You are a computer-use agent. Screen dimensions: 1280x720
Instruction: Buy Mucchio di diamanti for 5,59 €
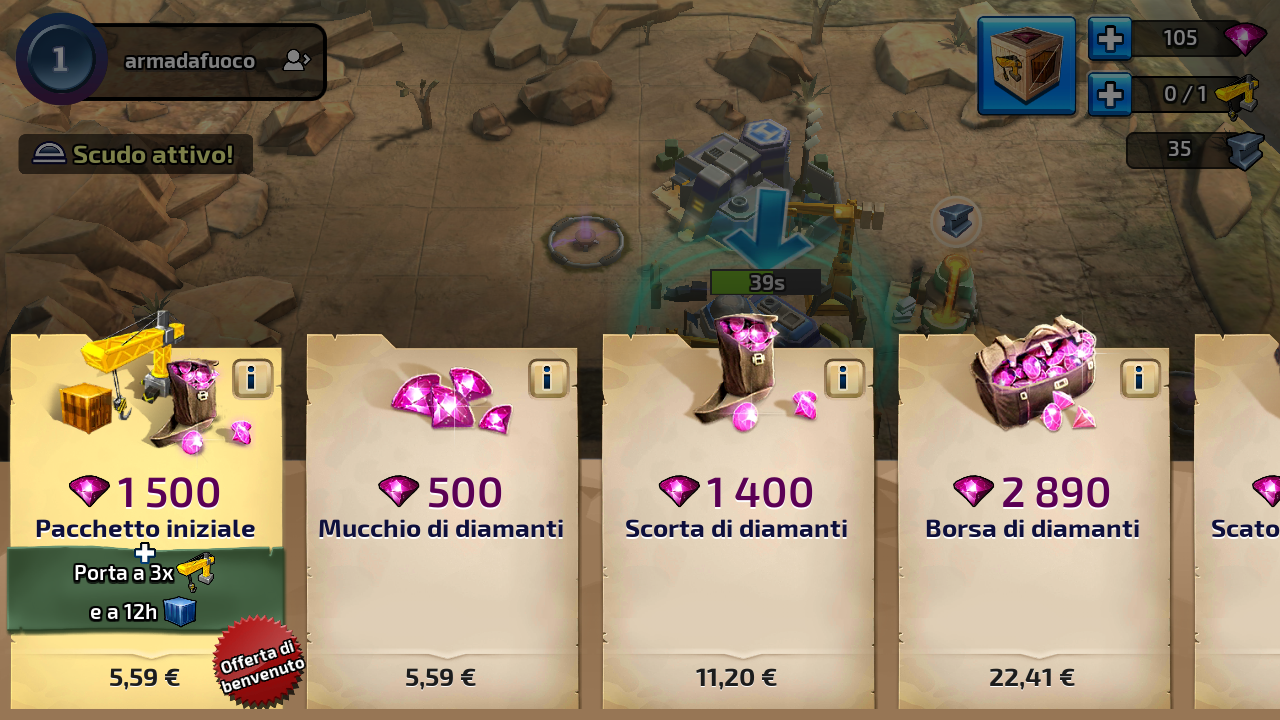(440, 677)
